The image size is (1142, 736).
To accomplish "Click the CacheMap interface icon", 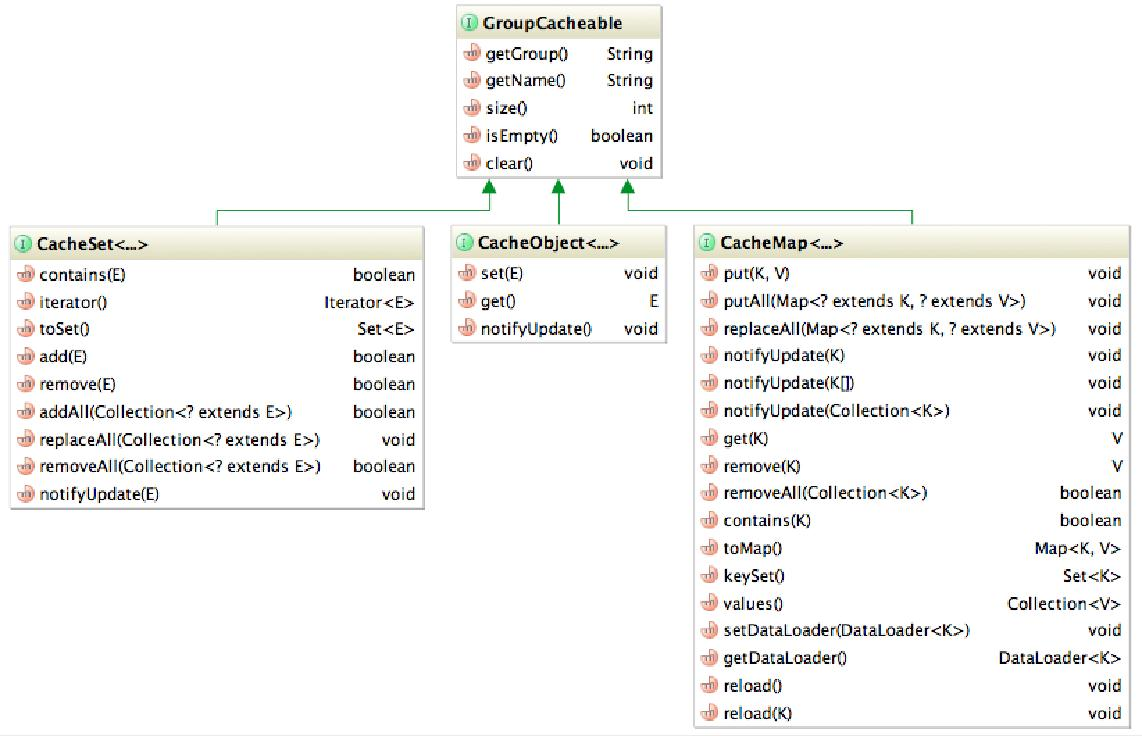I will (707, 243).
